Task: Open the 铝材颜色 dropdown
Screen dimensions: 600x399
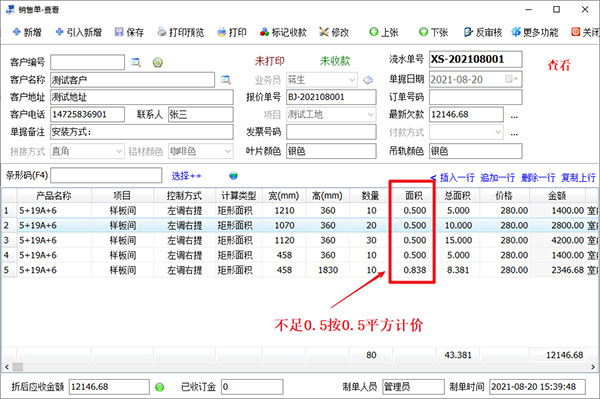Action: tap(228, 151)
